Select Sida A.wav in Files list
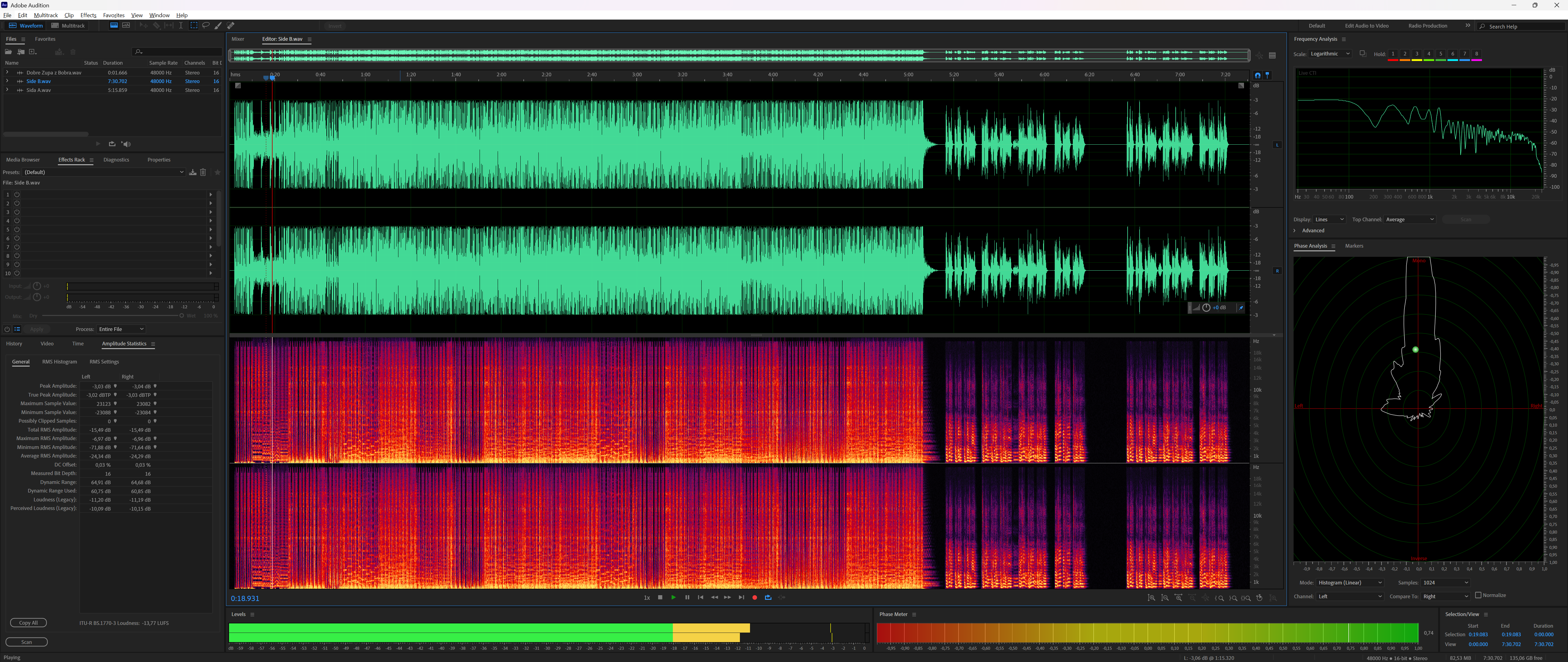 tap(38, 90)
